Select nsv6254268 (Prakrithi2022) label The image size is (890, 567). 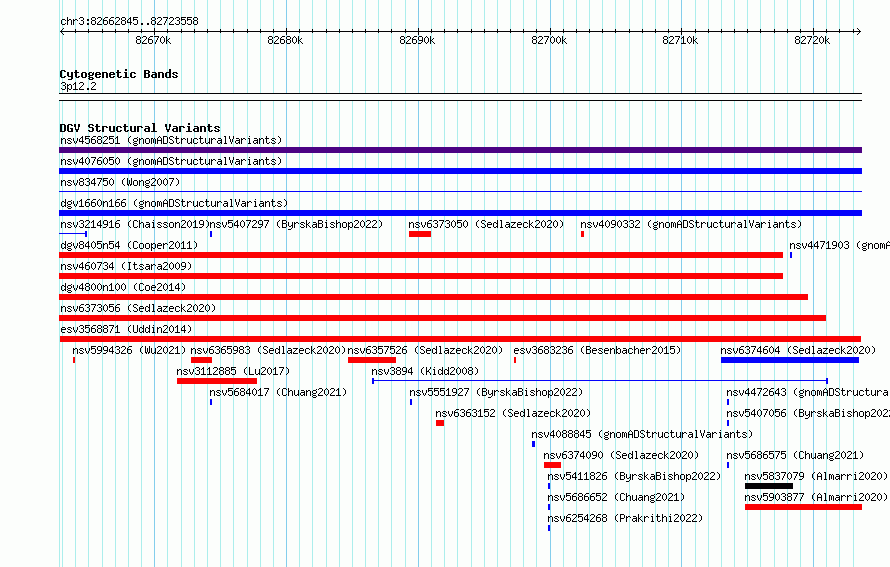pos(625,518)
